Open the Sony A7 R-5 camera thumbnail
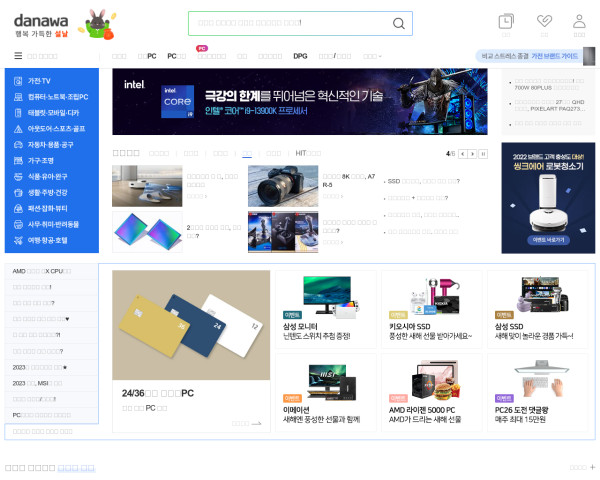Screen dimensions: 600x480 (283, 186)
